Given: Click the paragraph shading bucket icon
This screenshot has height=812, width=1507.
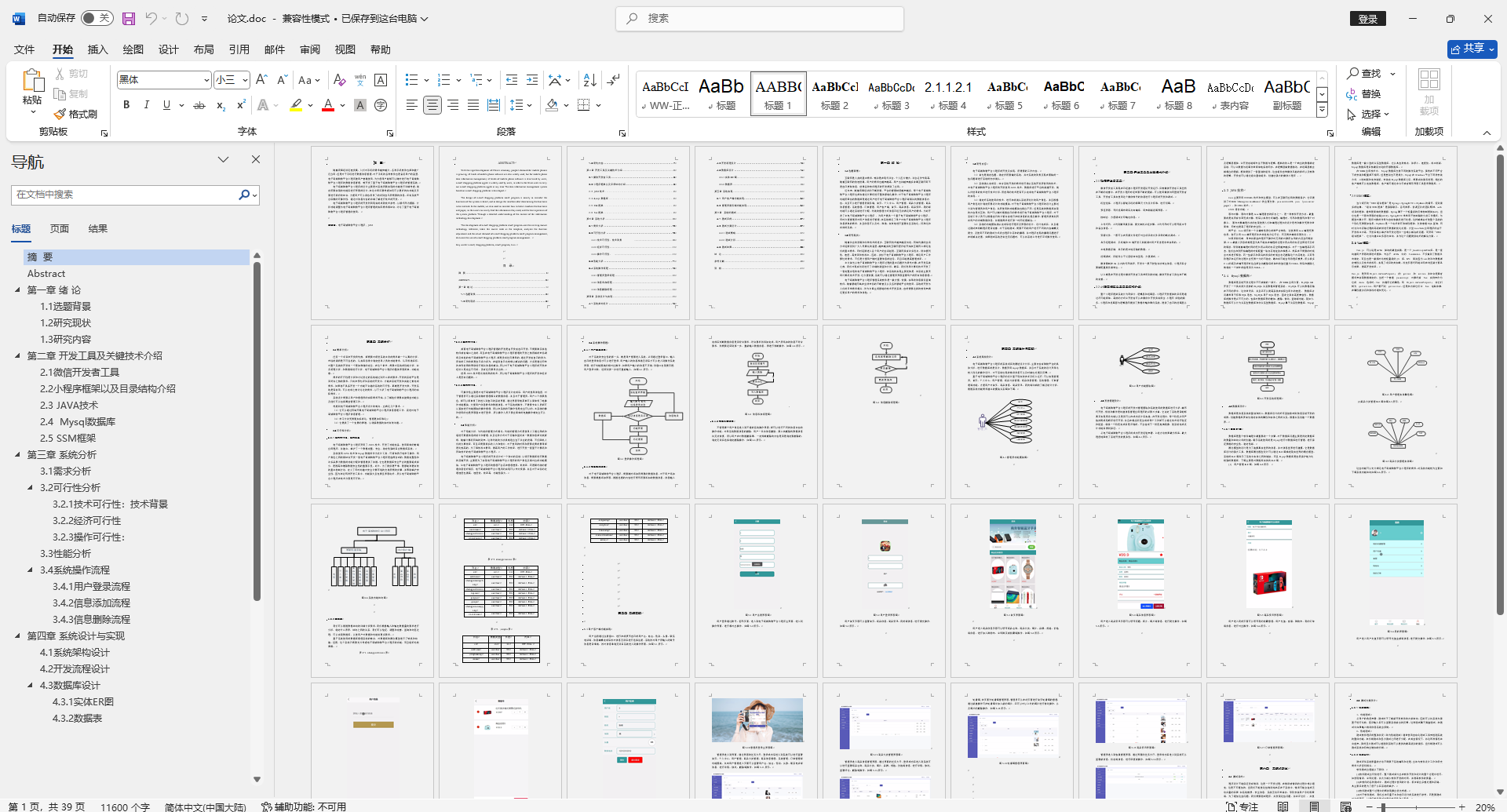Looking at the screenshot, I should [x=552, y=105].
